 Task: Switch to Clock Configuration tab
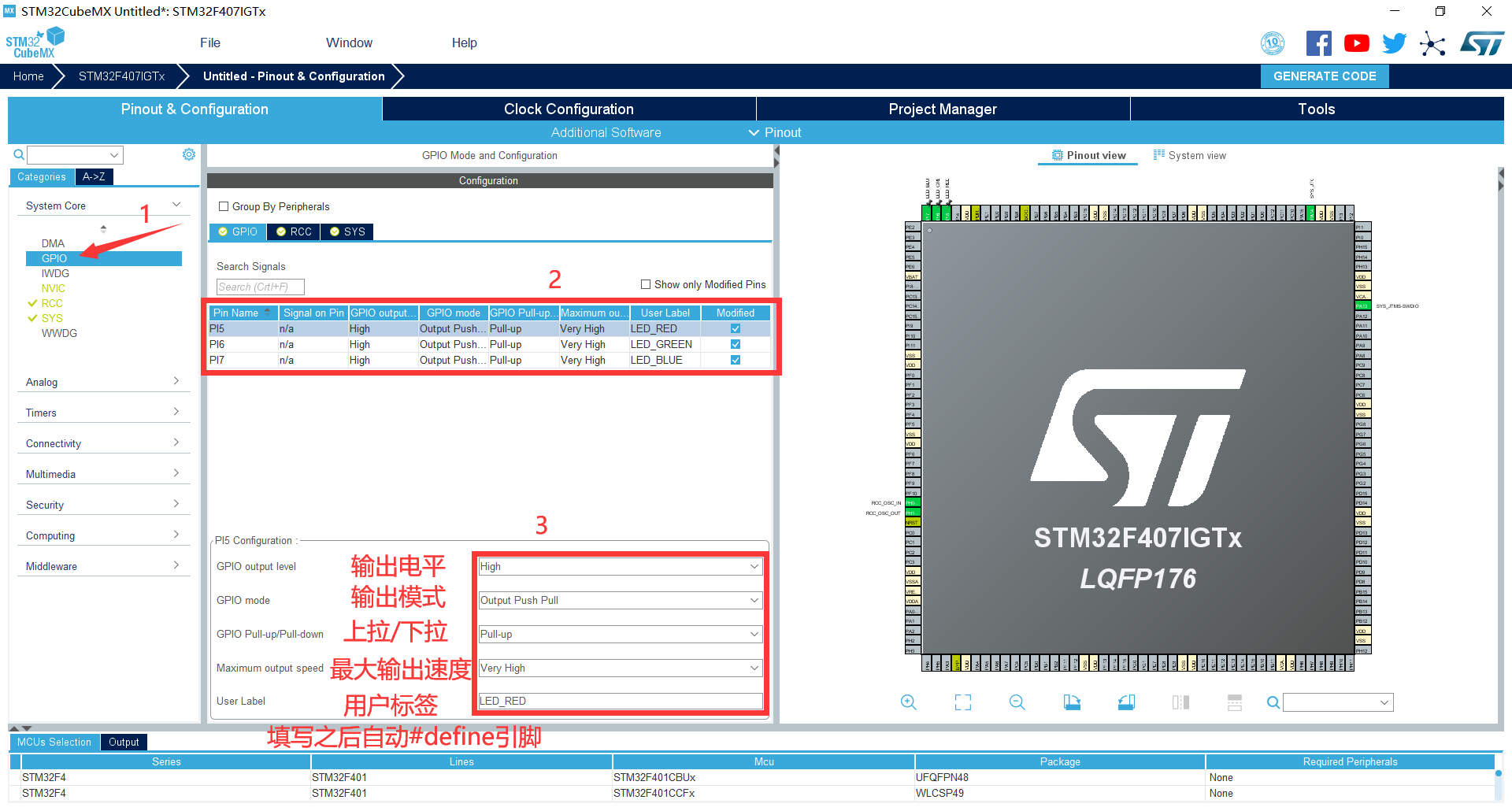(569, 109)
